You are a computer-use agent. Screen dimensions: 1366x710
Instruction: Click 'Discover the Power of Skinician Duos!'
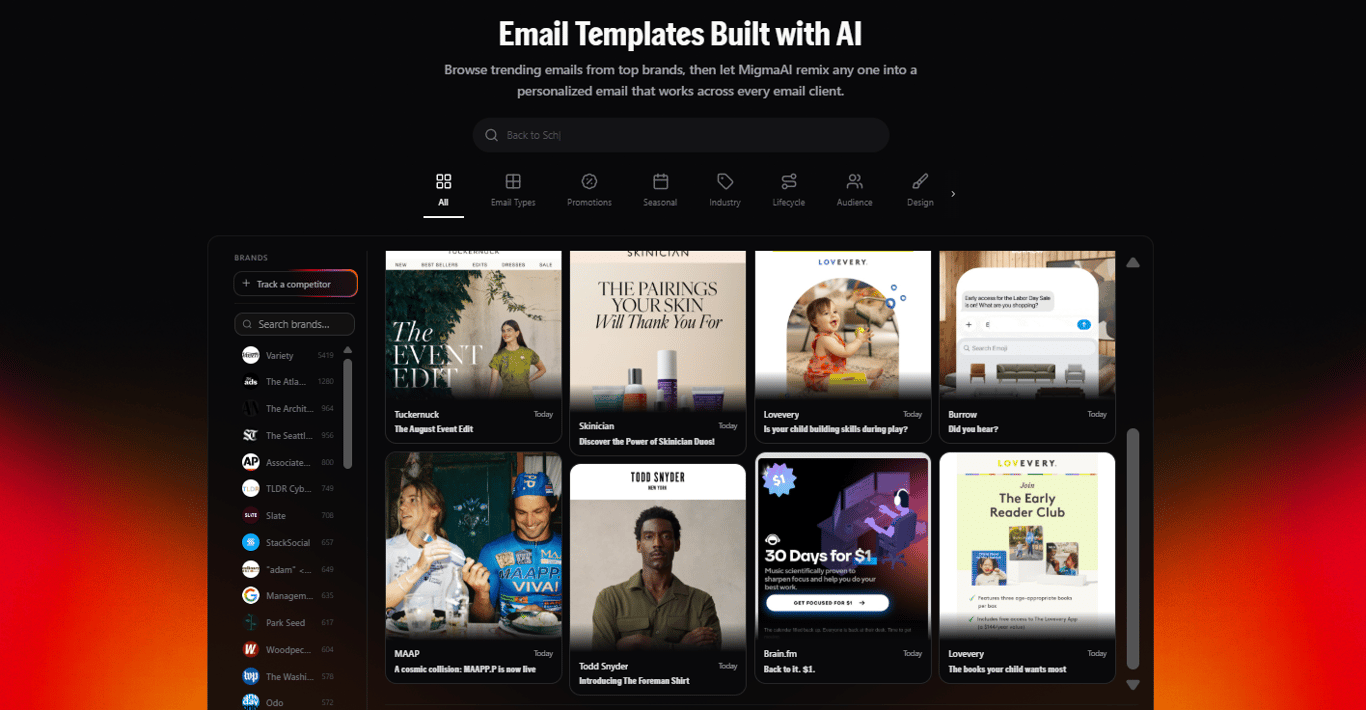coord(647,441)
